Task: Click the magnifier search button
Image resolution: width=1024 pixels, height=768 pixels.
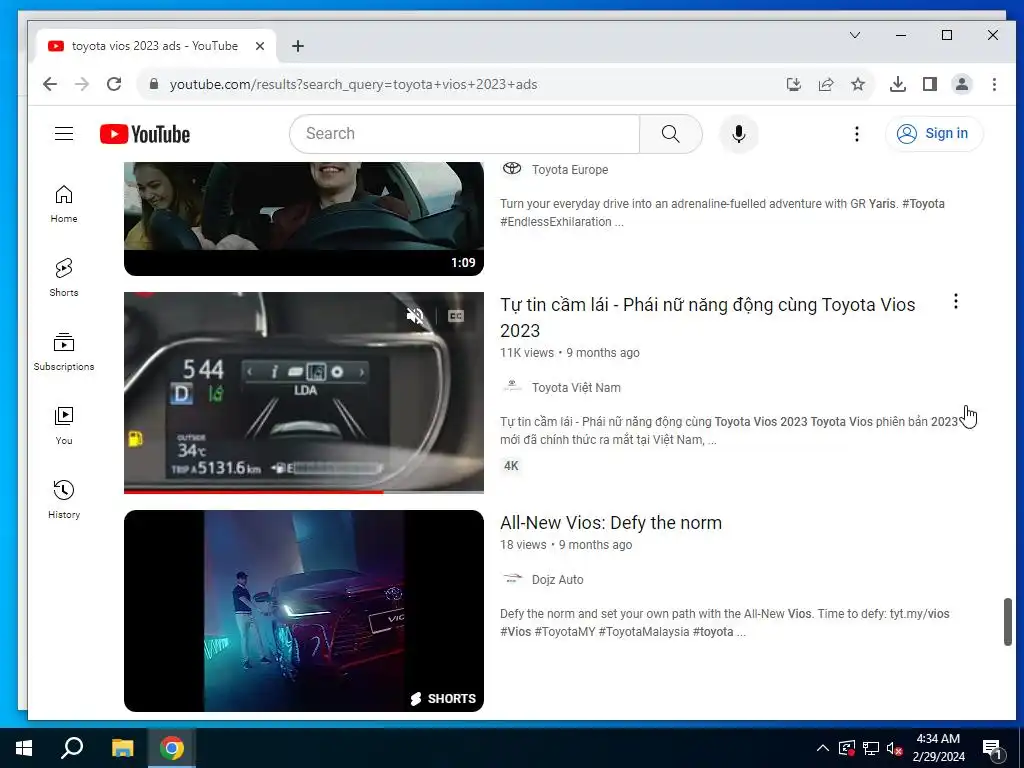Action: pos(670,134)
